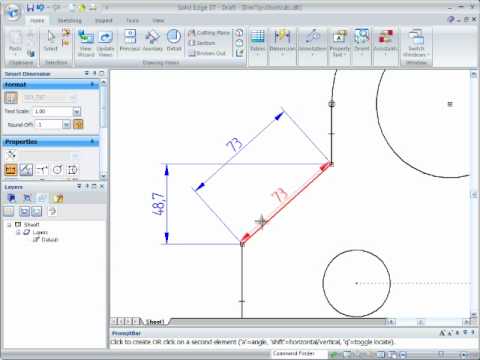Click the dimension style icon in Format
The height and width of the screenshot is (360, 480).
(x=11, y=98)
